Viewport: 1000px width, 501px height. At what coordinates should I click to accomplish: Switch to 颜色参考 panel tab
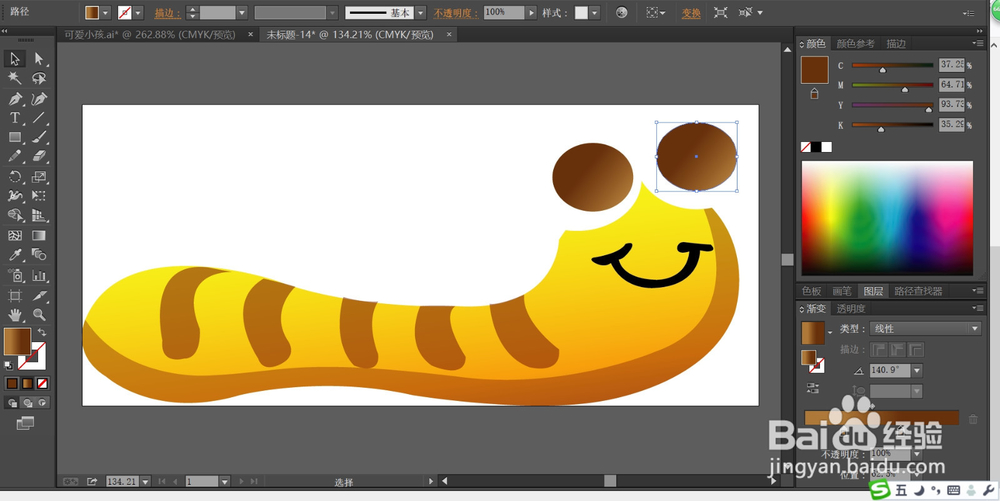click(855, 43)
